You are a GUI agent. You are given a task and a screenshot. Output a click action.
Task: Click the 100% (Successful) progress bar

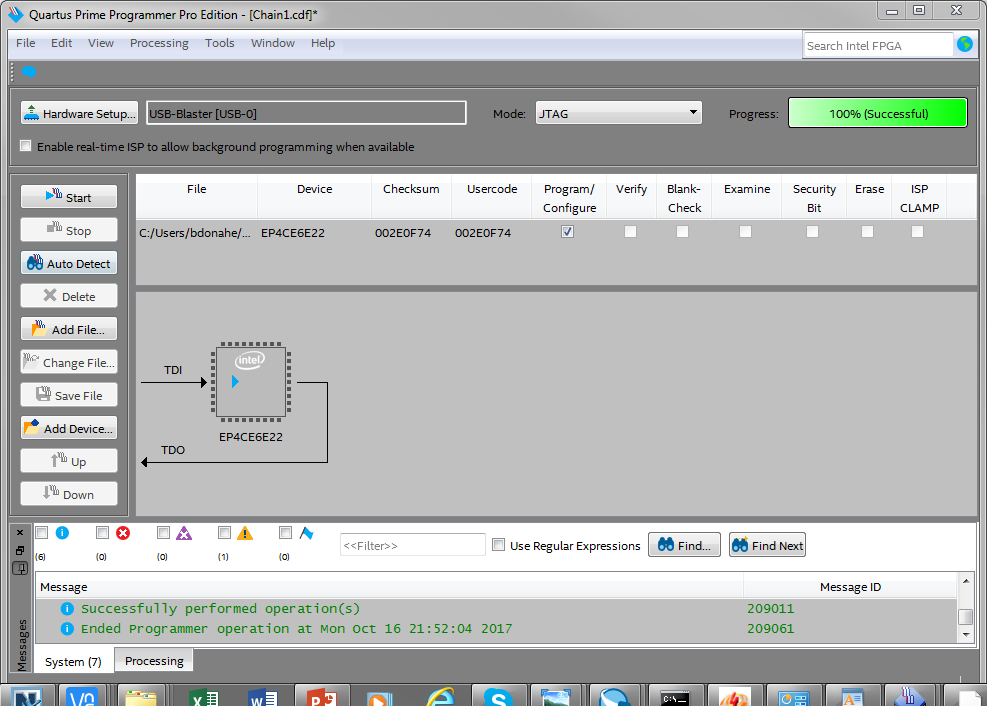pyautogui.click(x=877, y=113)
